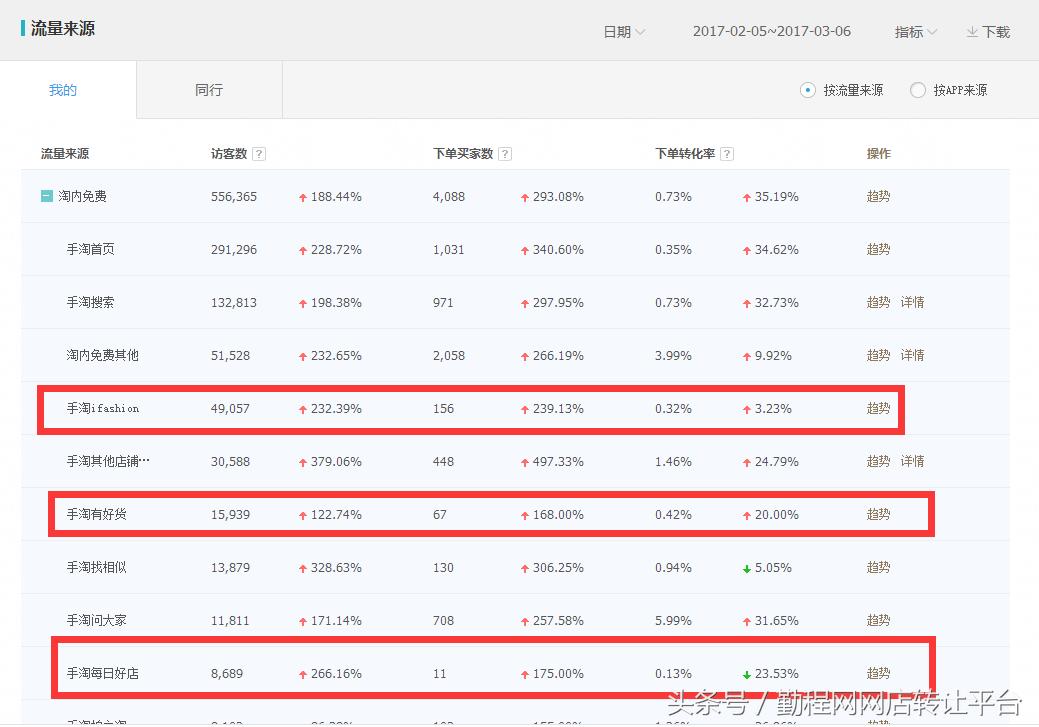
Task: Open 详情 for the 手淘搜索 row
Action: [912, 302]
